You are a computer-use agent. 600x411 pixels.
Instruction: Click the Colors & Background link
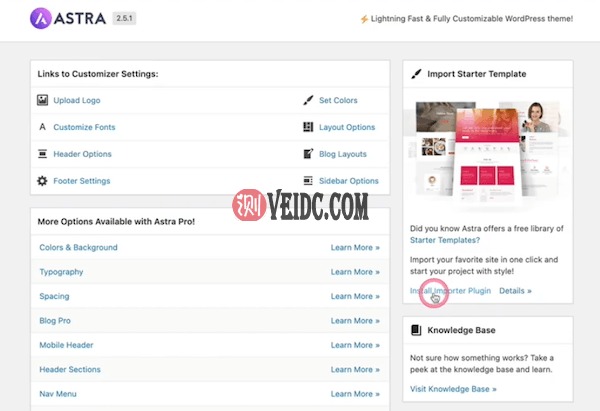pos(78,247)
